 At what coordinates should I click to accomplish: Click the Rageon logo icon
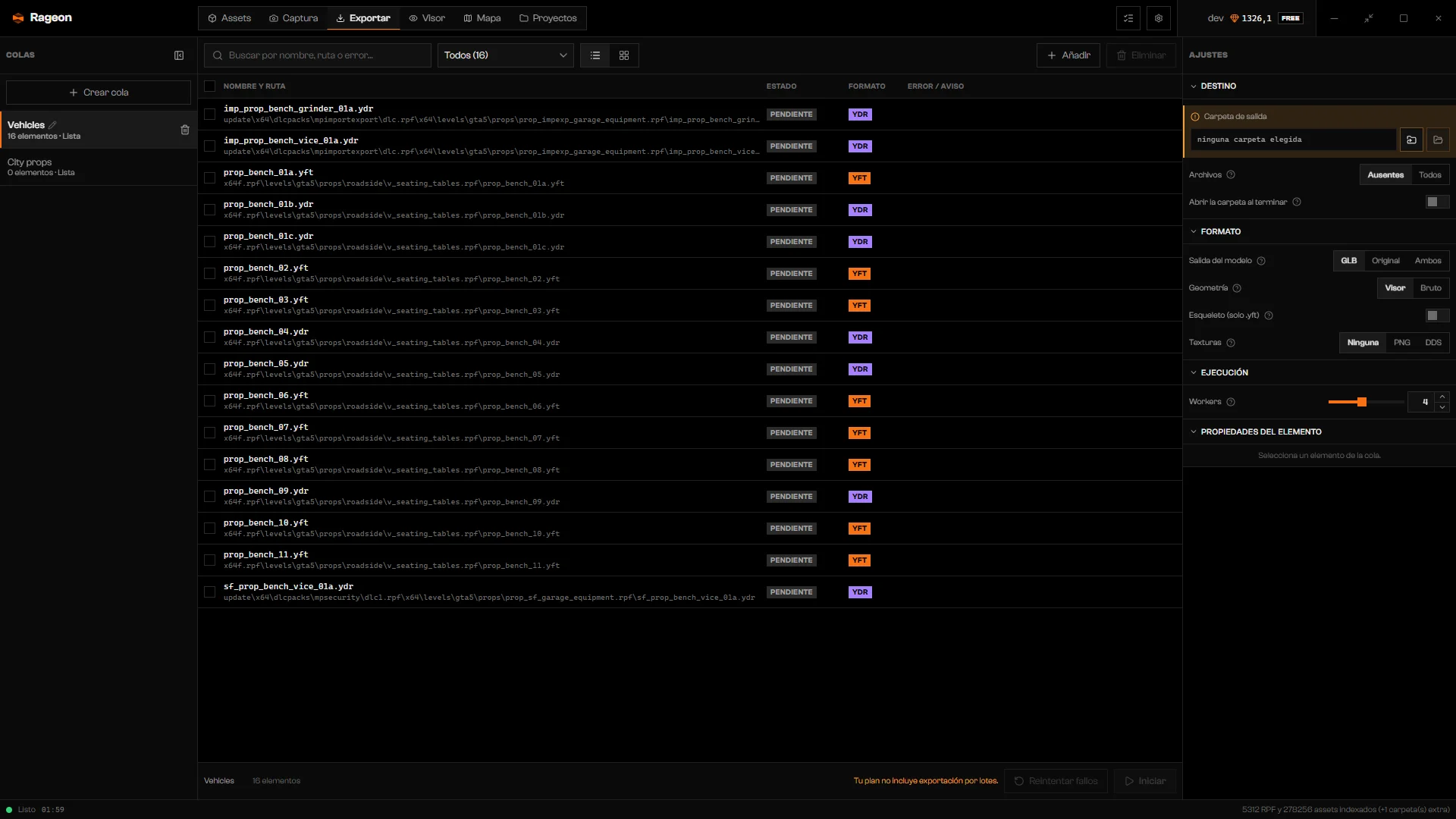coord(18,18)
